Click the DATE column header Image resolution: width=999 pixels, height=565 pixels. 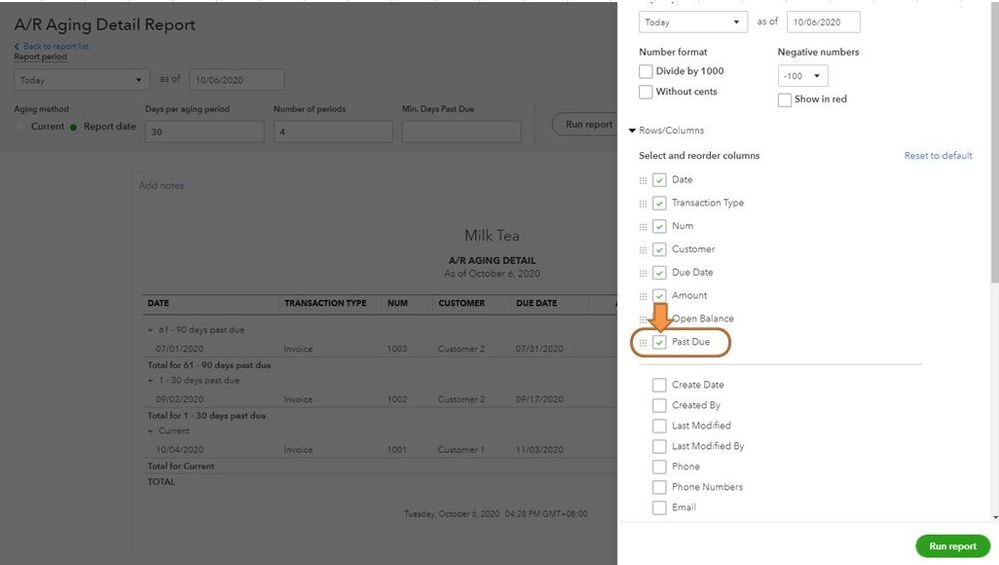159,304
